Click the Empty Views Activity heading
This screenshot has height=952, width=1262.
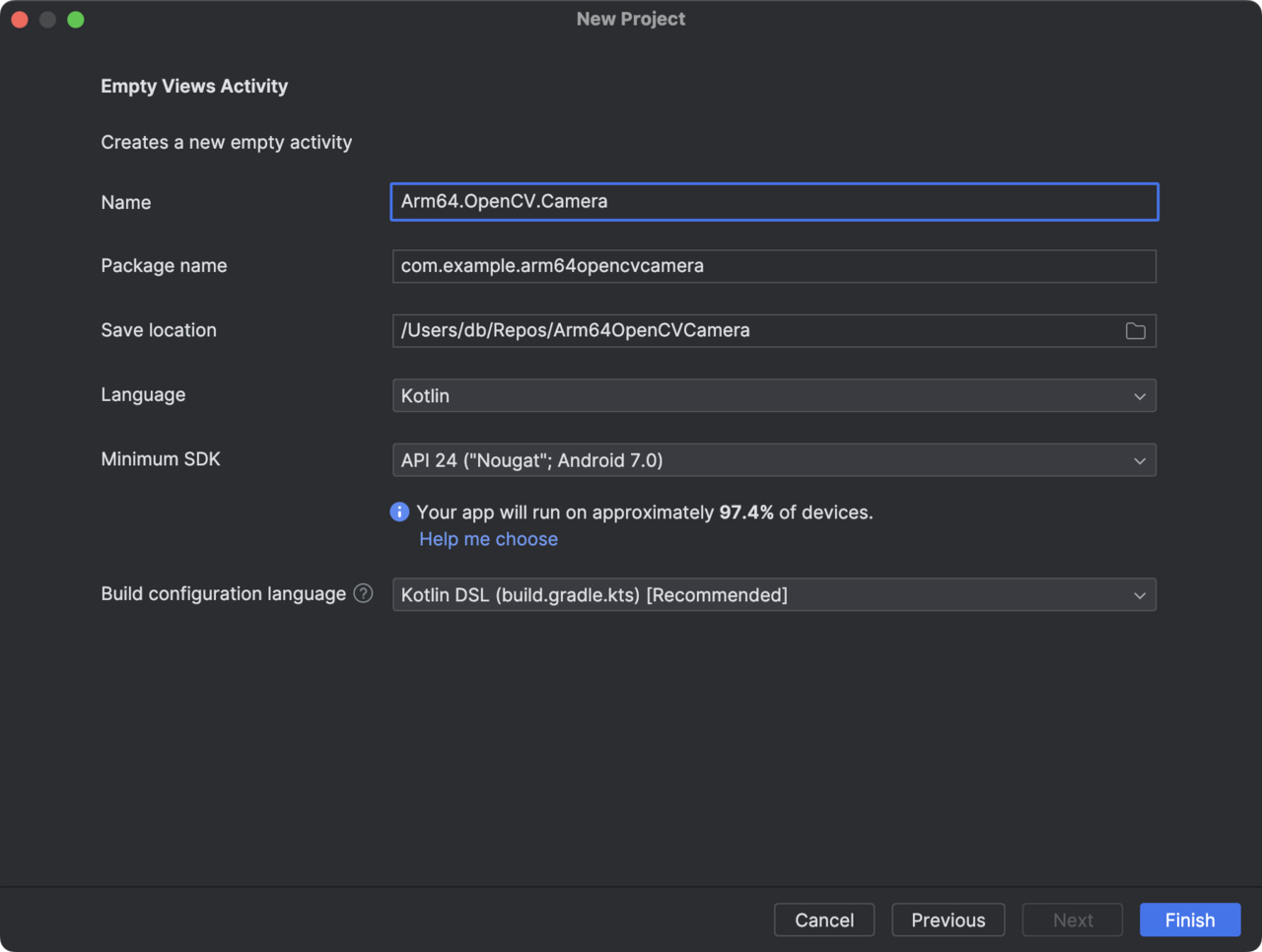pyautogui.click(x=194, y=86)
